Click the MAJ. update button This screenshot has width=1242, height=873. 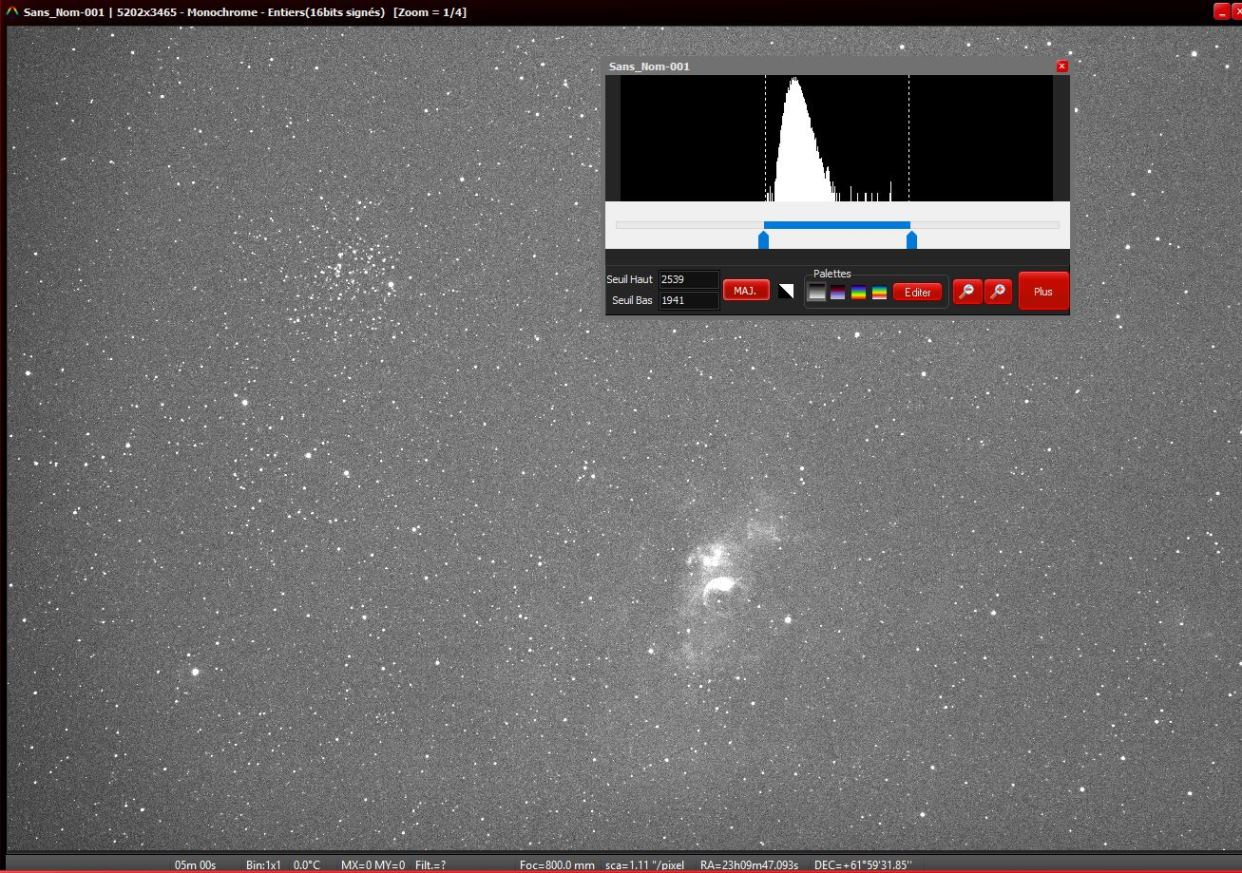[745, 291]
